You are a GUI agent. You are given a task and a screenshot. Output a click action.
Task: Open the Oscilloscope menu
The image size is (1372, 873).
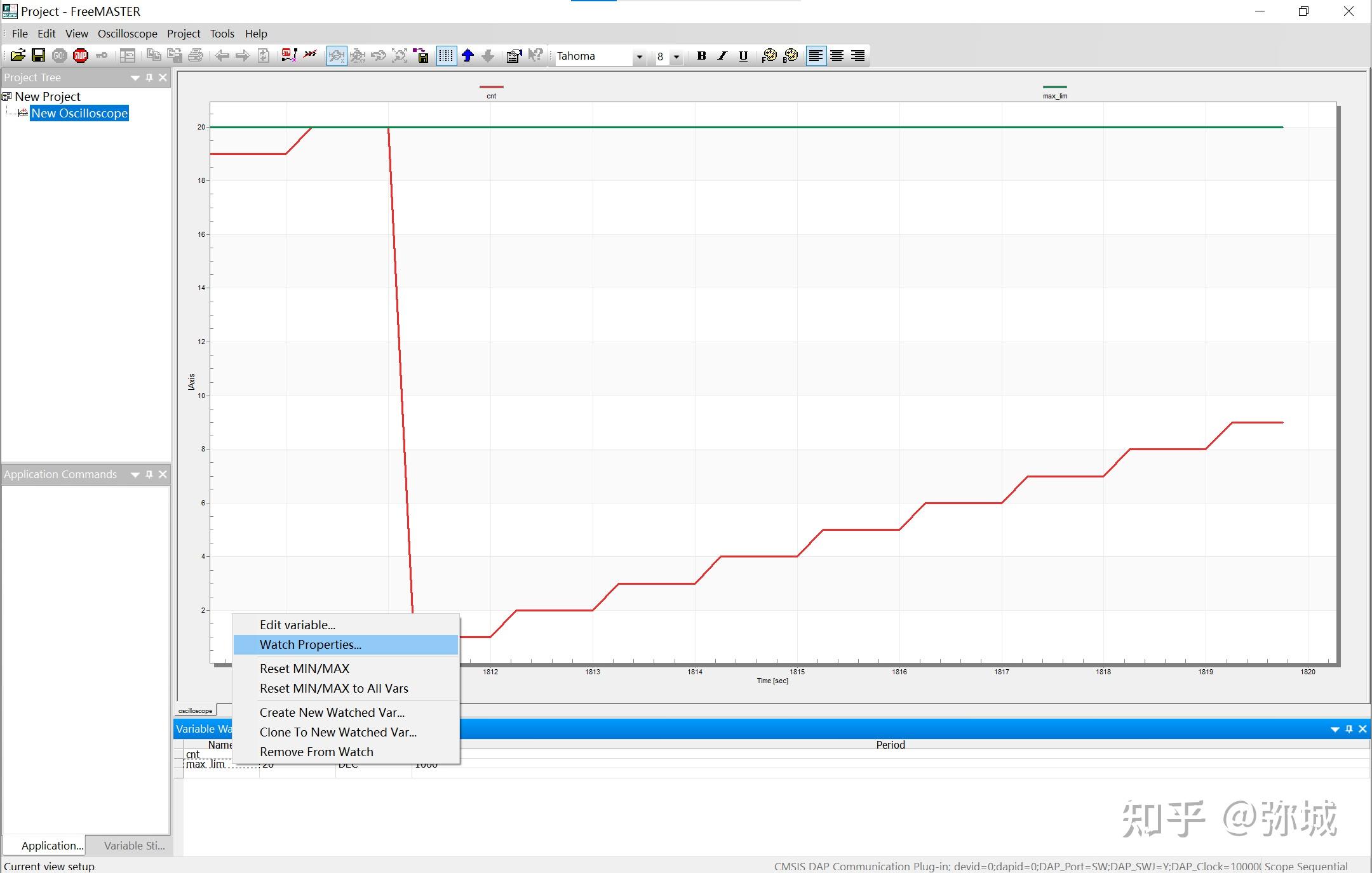pos(127,34)
